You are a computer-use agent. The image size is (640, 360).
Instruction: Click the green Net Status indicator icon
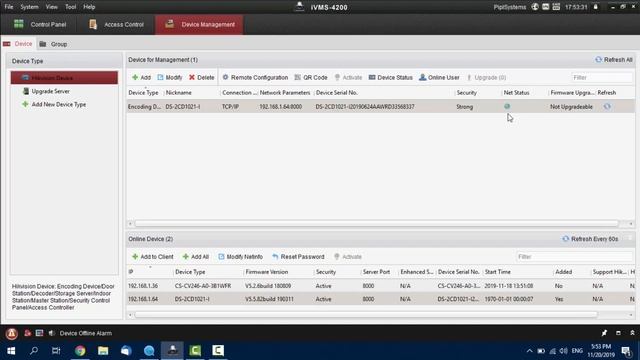point(507,106)
